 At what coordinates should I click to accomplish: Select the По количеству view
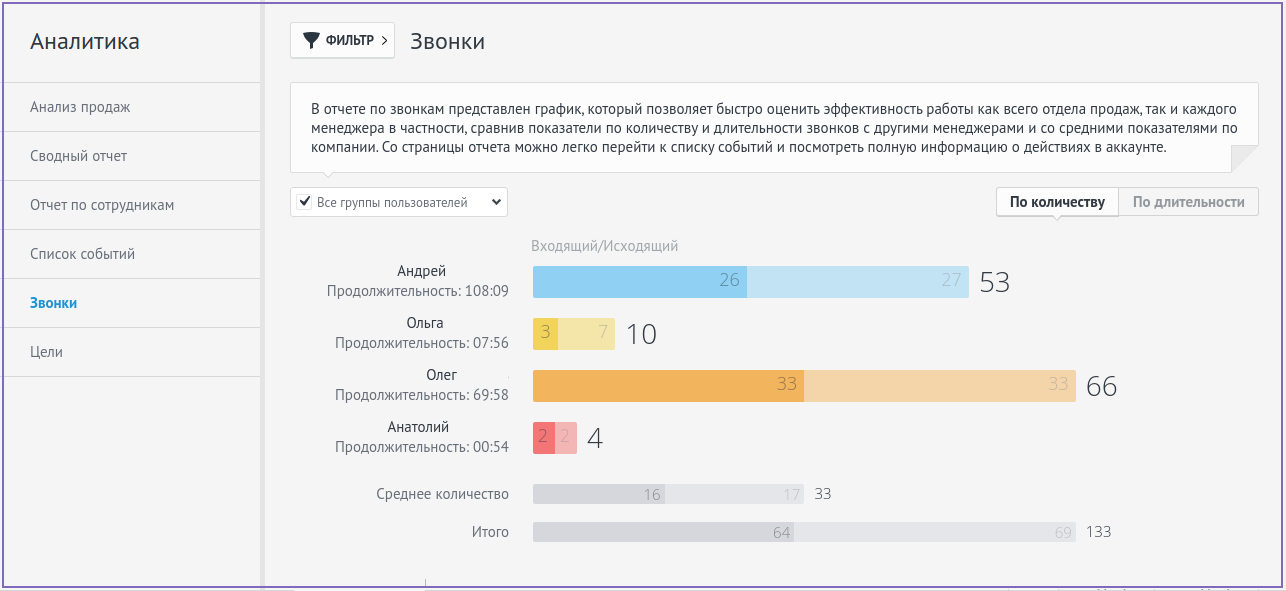(x=1055, y=201)
